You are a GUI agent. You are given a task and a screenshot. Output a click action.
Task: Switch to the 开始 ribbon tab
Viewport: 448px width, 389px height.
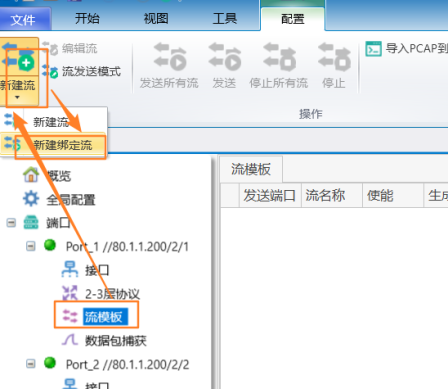click(x=87, y=18)
